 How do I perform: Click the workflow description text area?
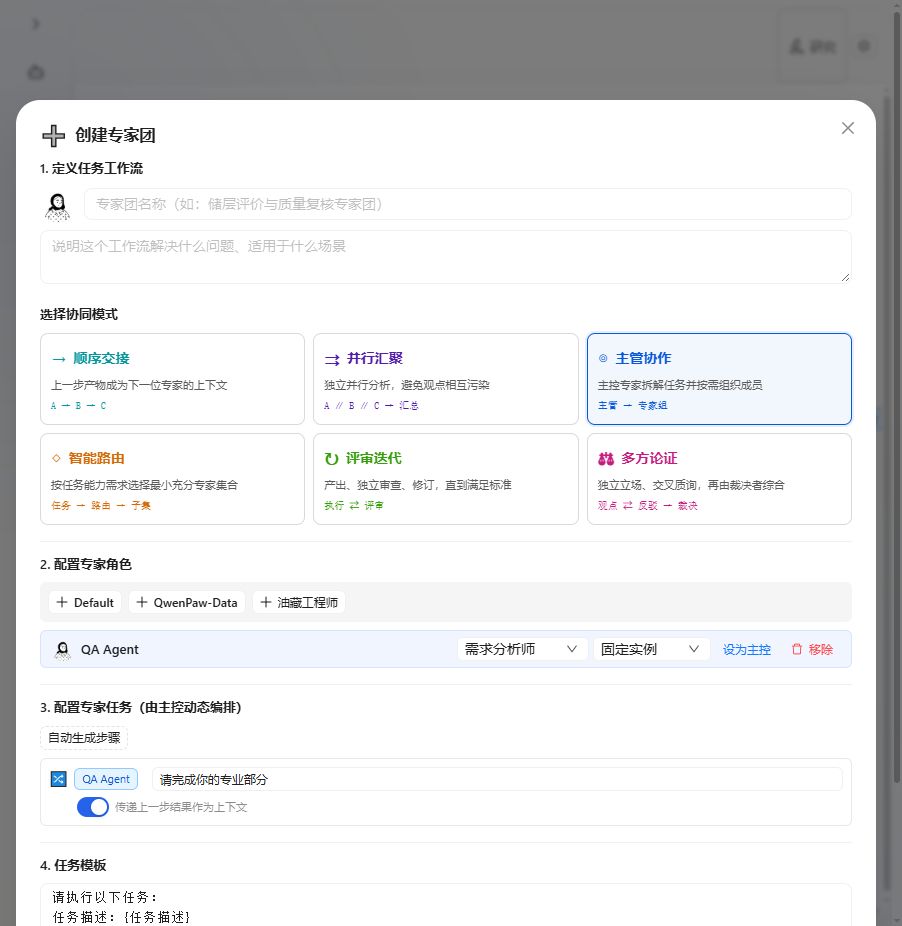tap(445, 257)
